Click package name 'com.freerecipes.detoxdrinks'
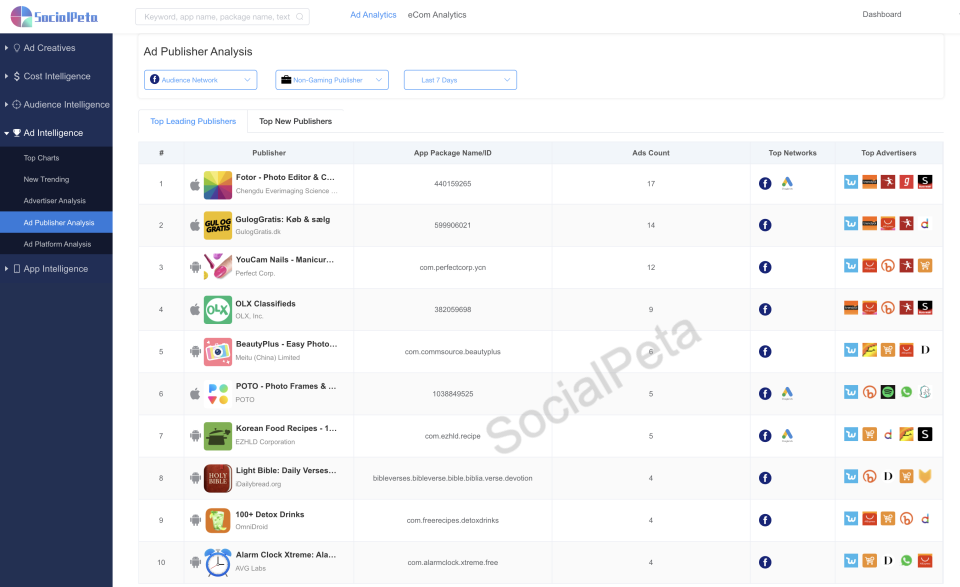The image size is (960, 587). coord(452,521)
